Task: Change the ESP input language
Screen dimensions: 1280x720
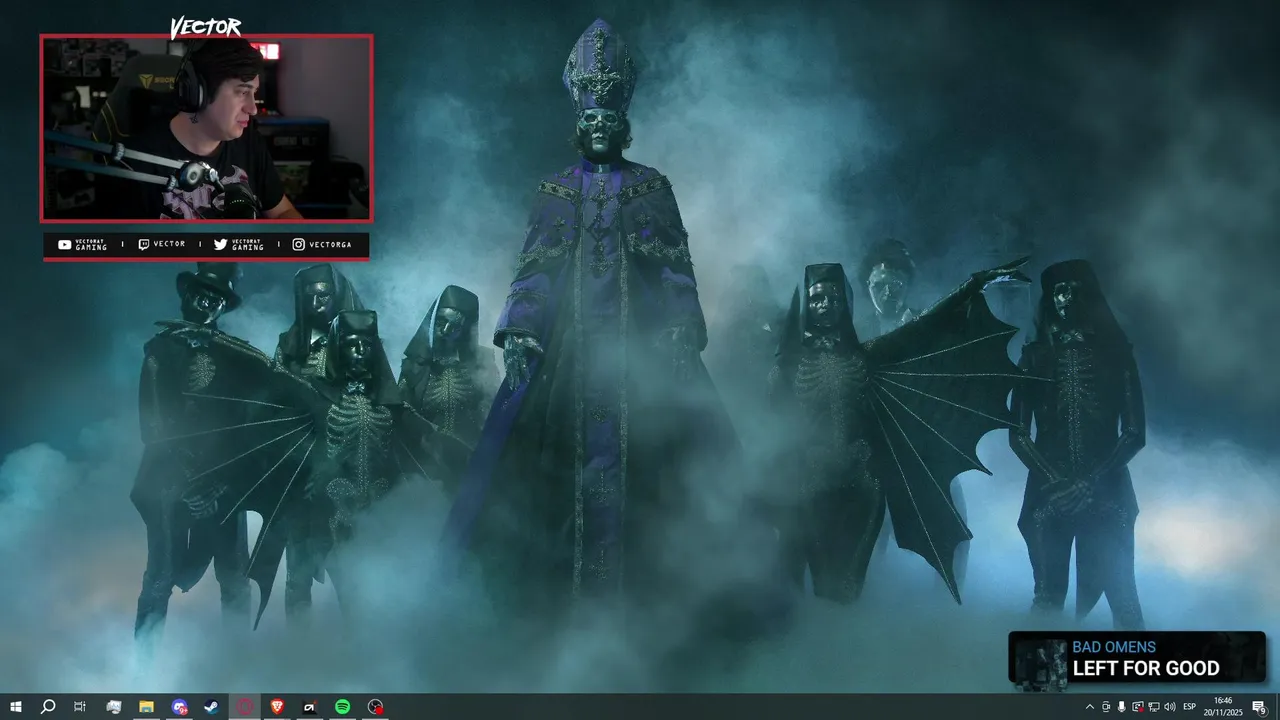Action: tap(1190, 707)
